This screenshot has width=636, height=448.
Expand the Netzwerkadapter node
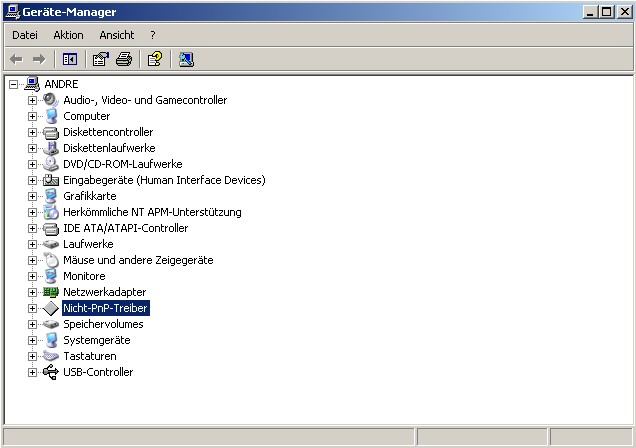pyautogui.click(x=32, y=292)
